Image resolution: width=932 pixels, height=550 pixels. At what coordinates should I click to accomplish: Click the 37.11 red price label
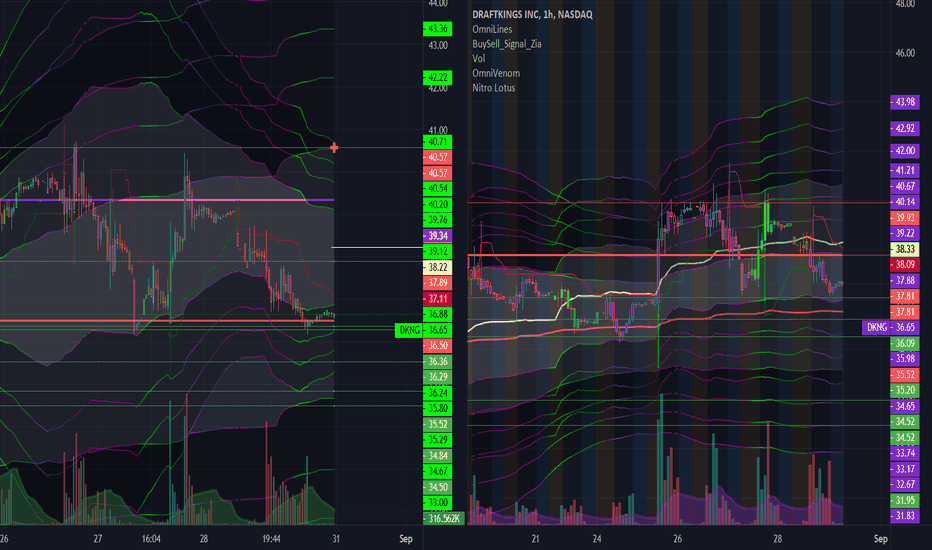pyautogui.click(x=437, y=299)
